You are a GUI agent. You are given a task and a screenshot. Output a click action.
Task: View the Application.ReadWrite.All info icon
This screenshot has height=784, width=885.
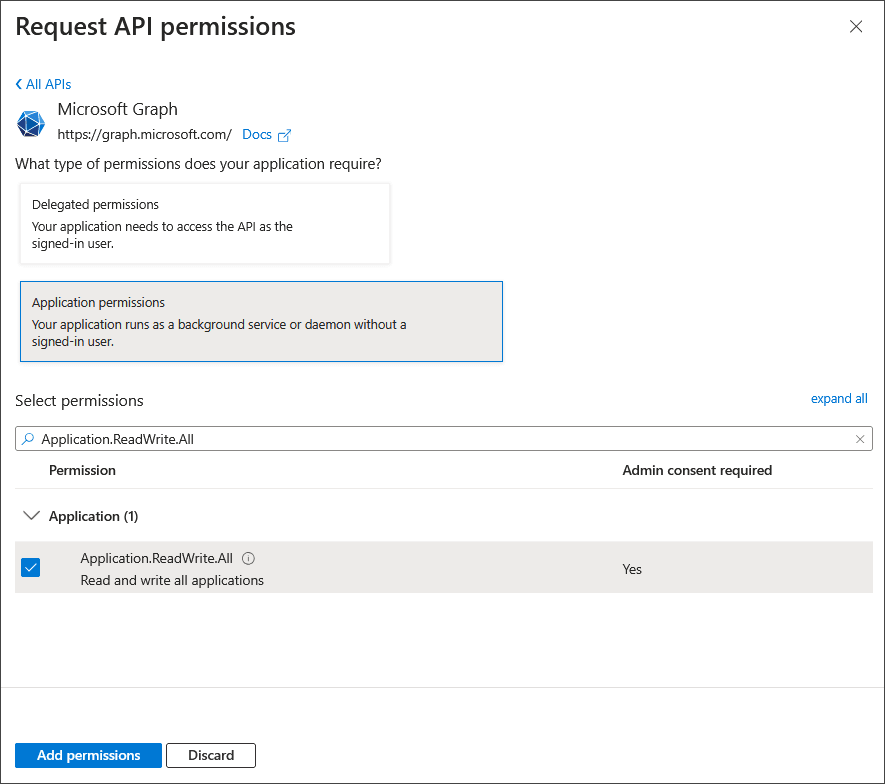(247, 557)
